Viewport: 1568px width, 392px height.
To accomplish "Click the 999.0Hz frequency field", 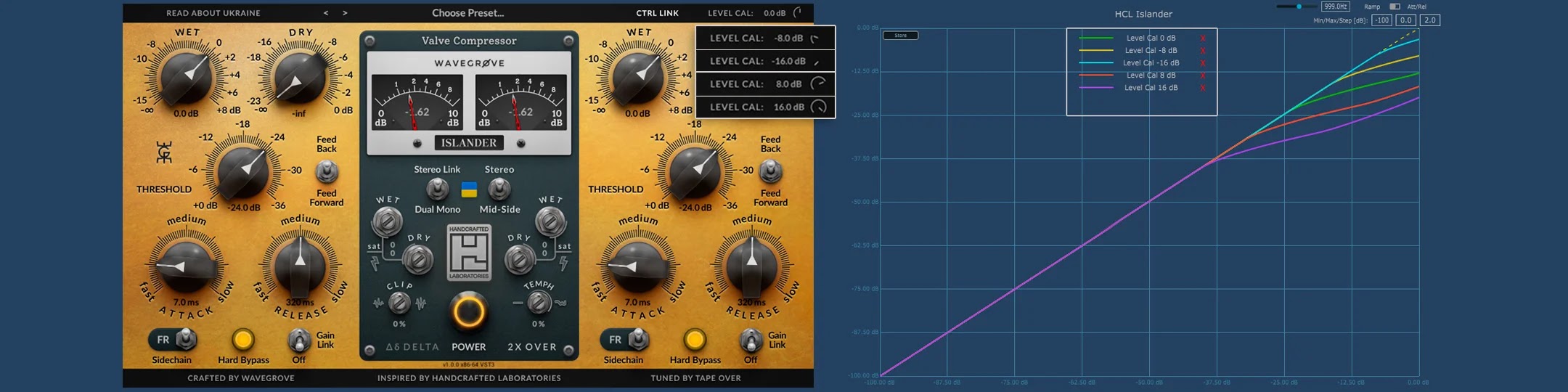I will point(1335,7).
